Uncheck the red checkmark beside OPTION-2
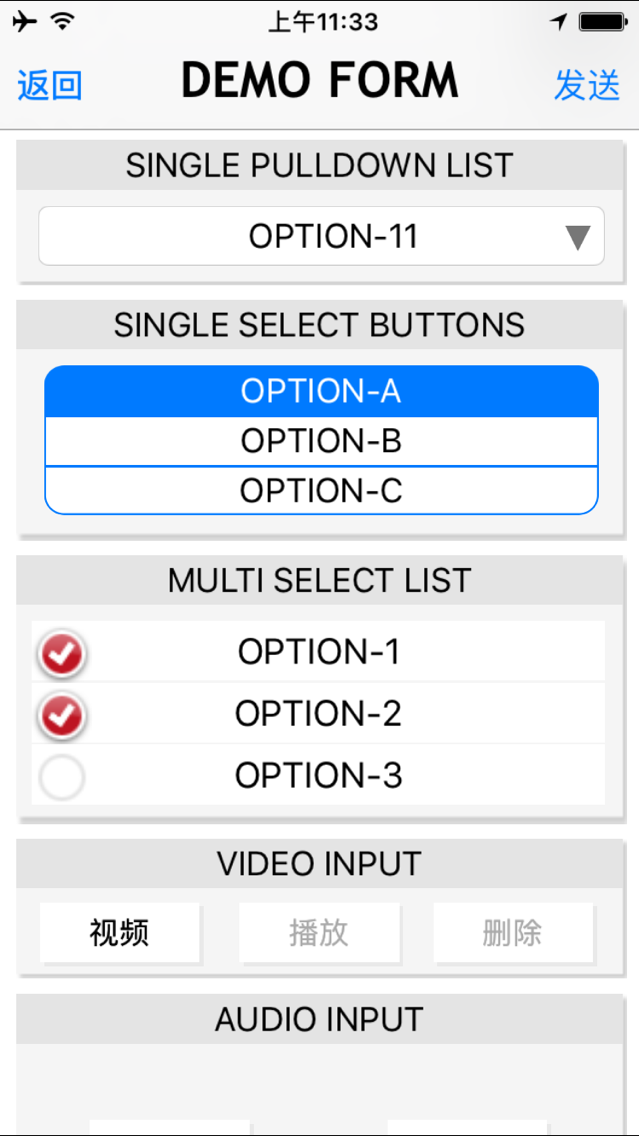Viewport: 639px width, 1136px height. pyautogui.click(x=62, y=716)
